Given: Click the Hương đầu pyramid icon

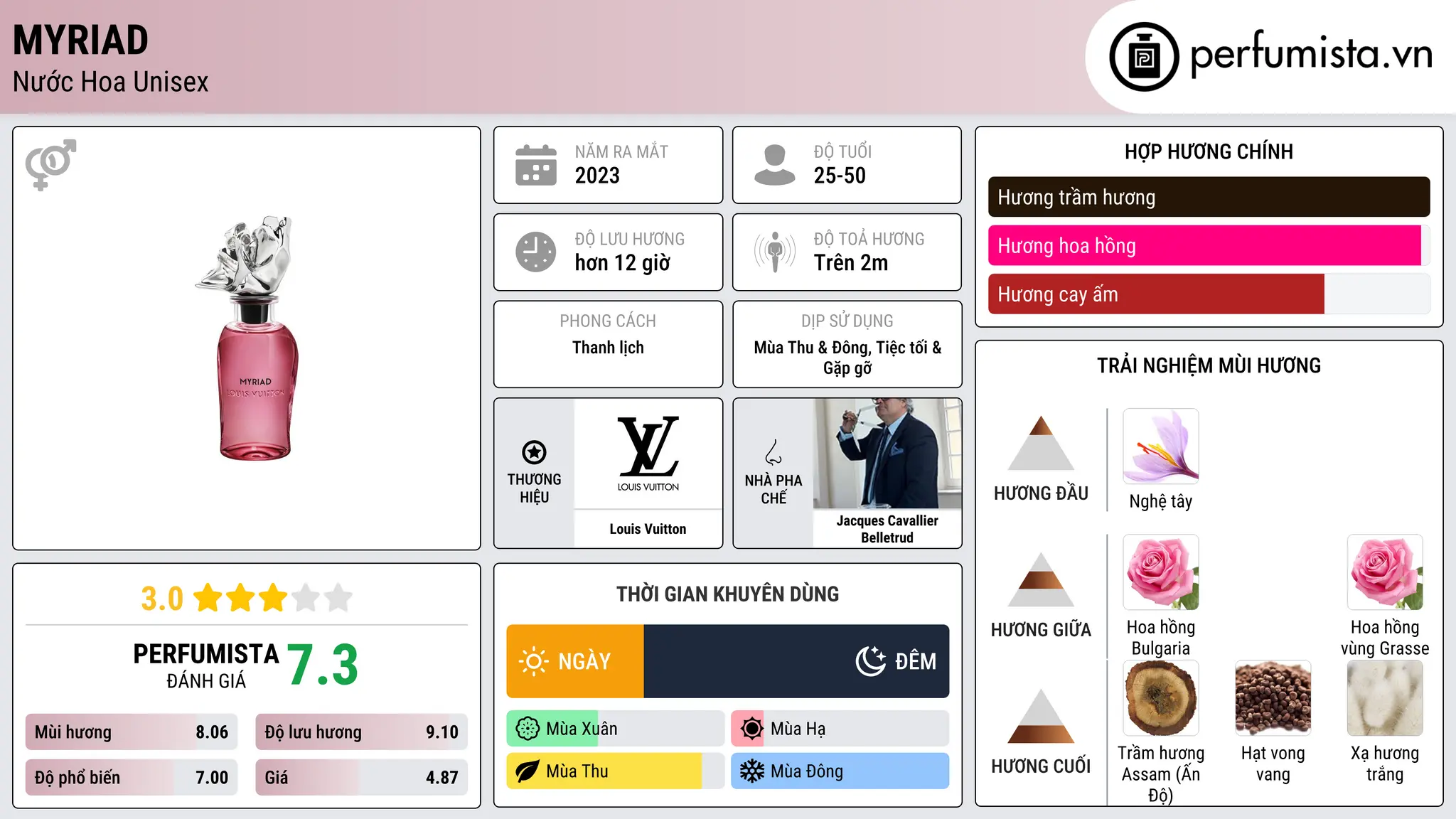Looking at the screenshot, I should coord(1041,443).
